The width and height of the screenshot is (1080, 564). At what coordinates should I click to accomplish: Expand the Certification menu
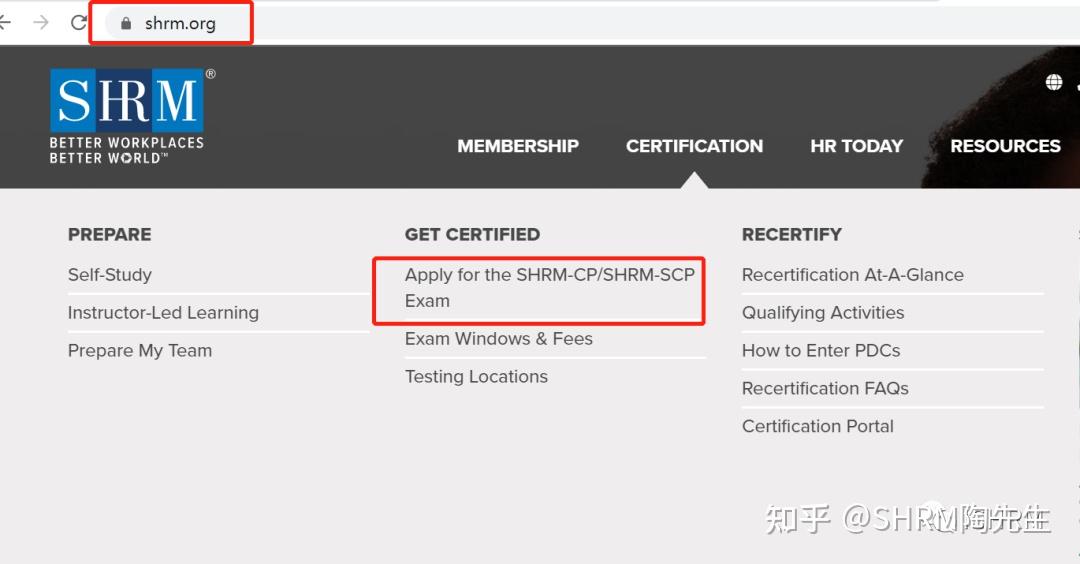(x=694, y=146)
